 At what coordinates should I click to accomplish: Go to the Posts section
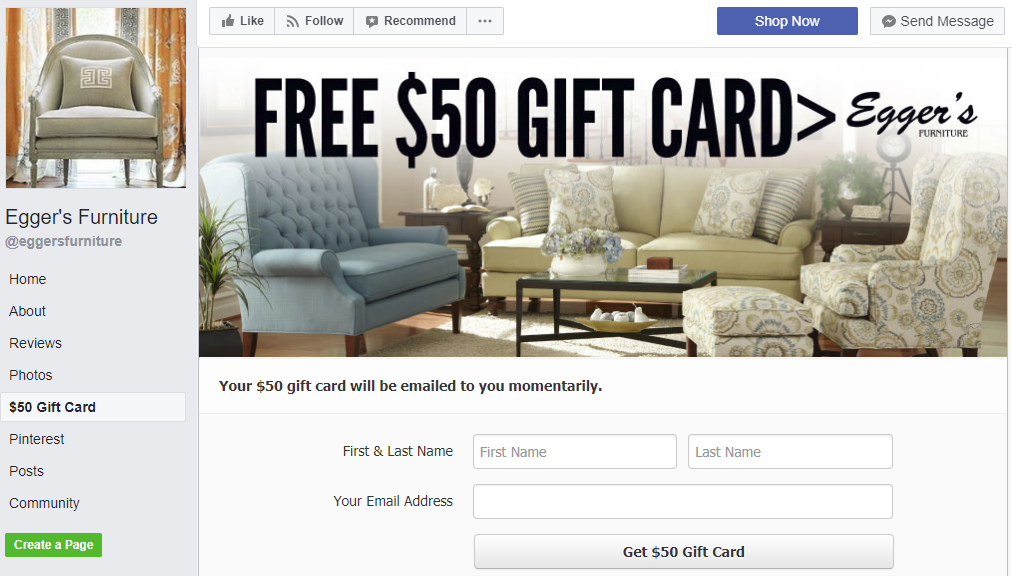click(26, 471)
